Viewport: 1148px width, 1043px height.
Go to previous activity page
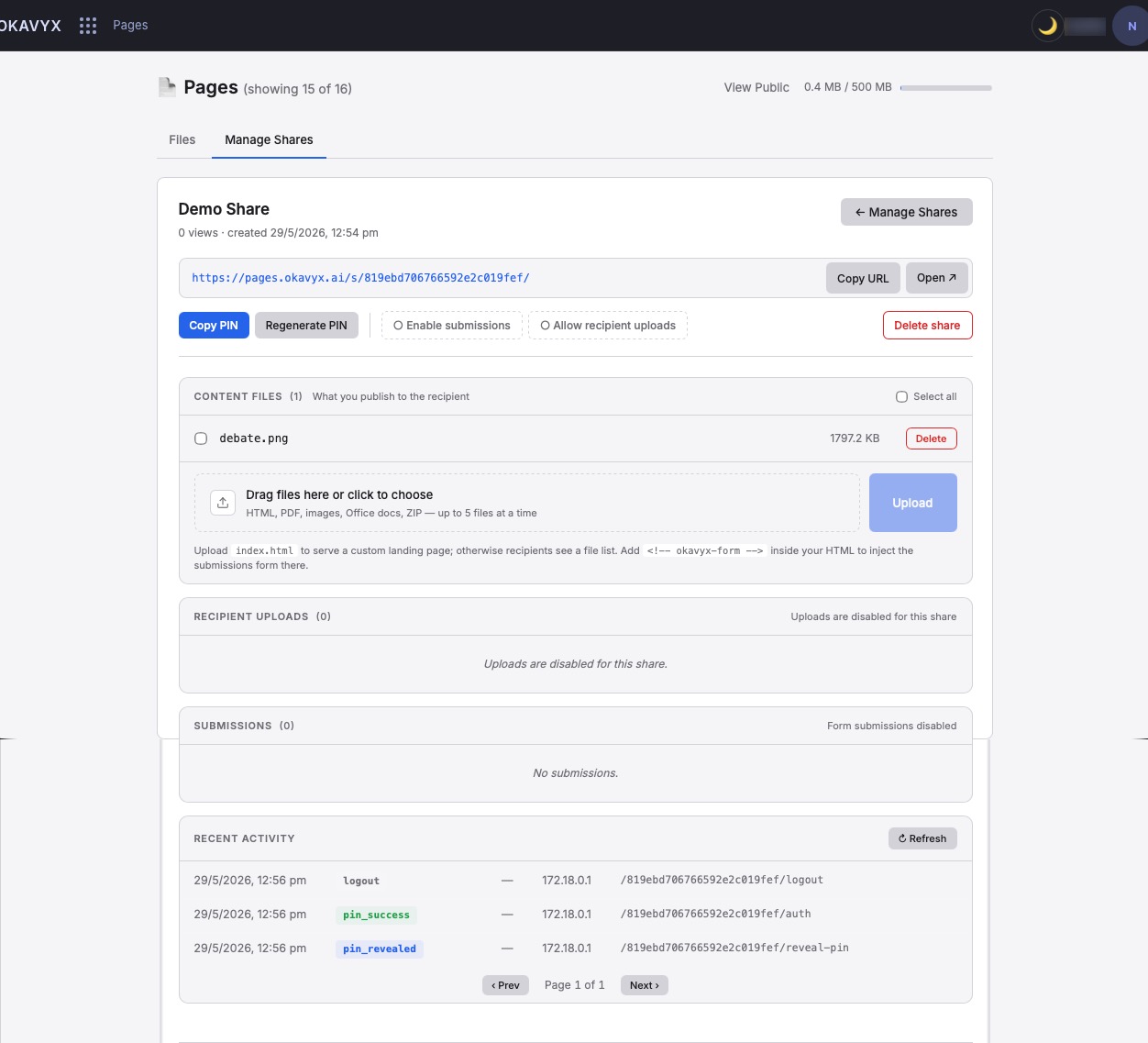pos(505,985)
